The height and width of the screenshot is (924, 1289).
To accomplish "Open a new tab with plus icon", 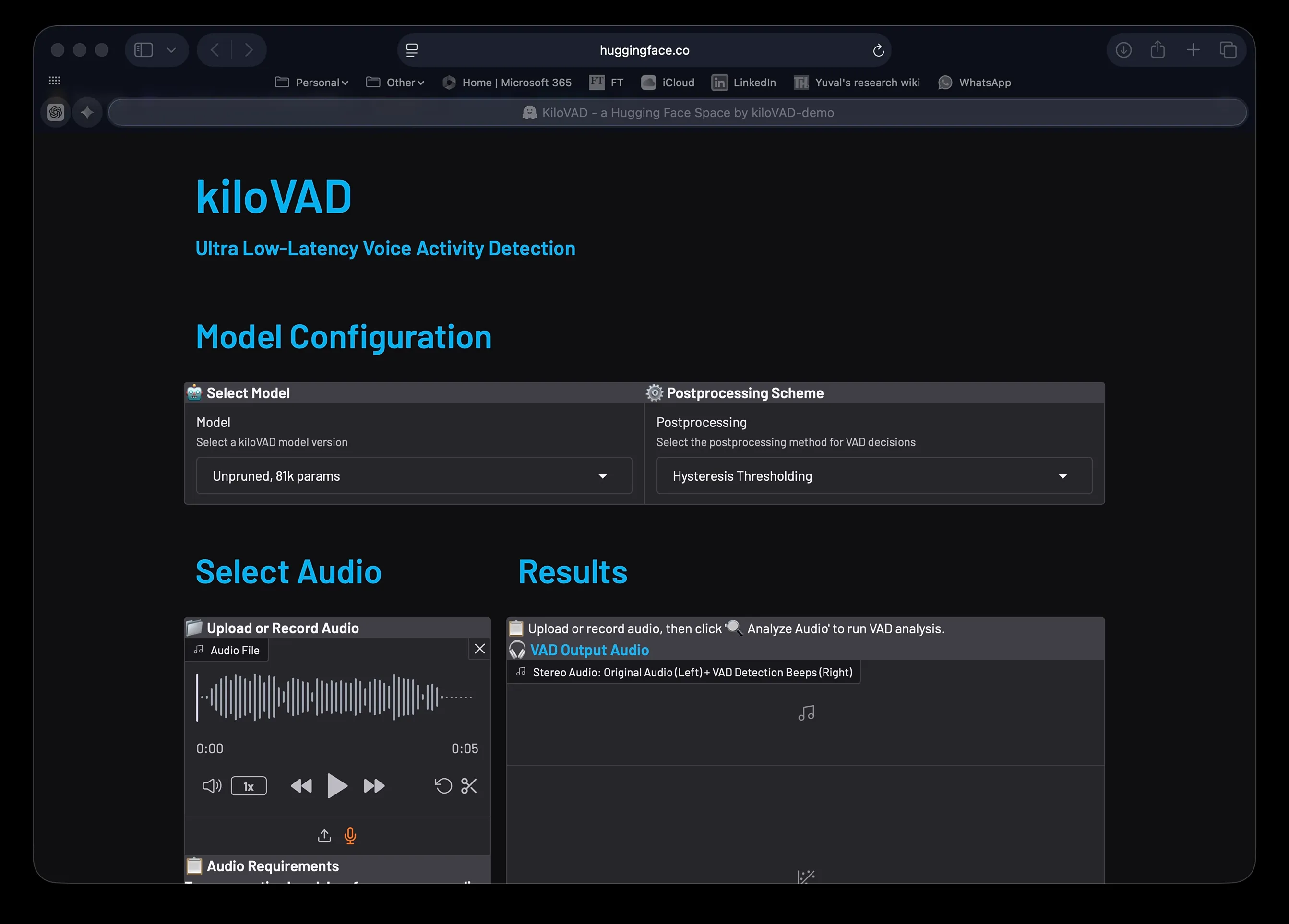I will coord(1193,50).
